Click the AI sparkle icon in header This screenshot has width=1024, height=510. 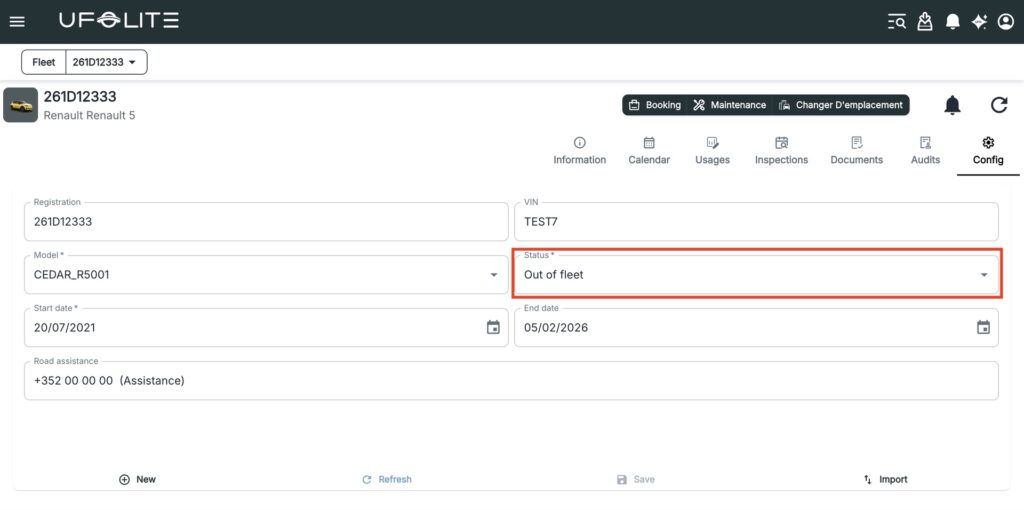tap(979, 21)
